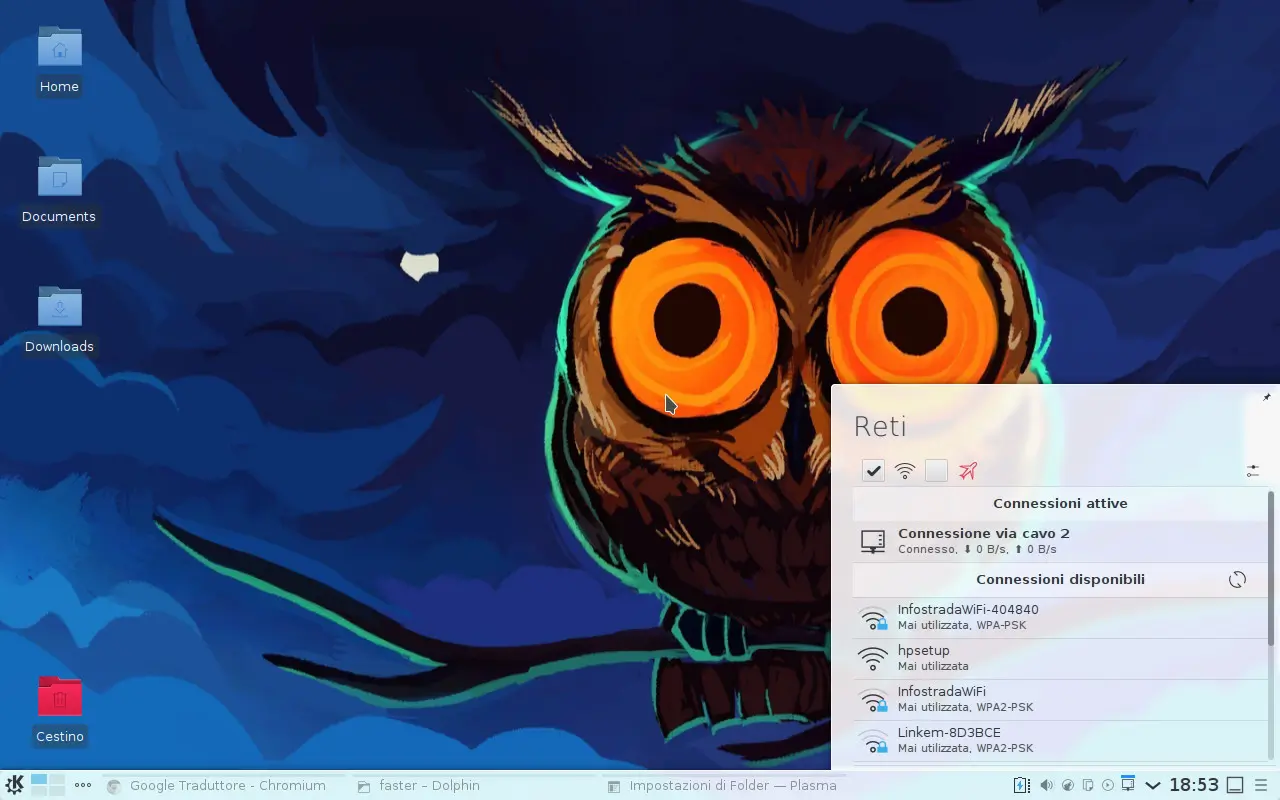Open the media player tray icon

click(1108, 785)
